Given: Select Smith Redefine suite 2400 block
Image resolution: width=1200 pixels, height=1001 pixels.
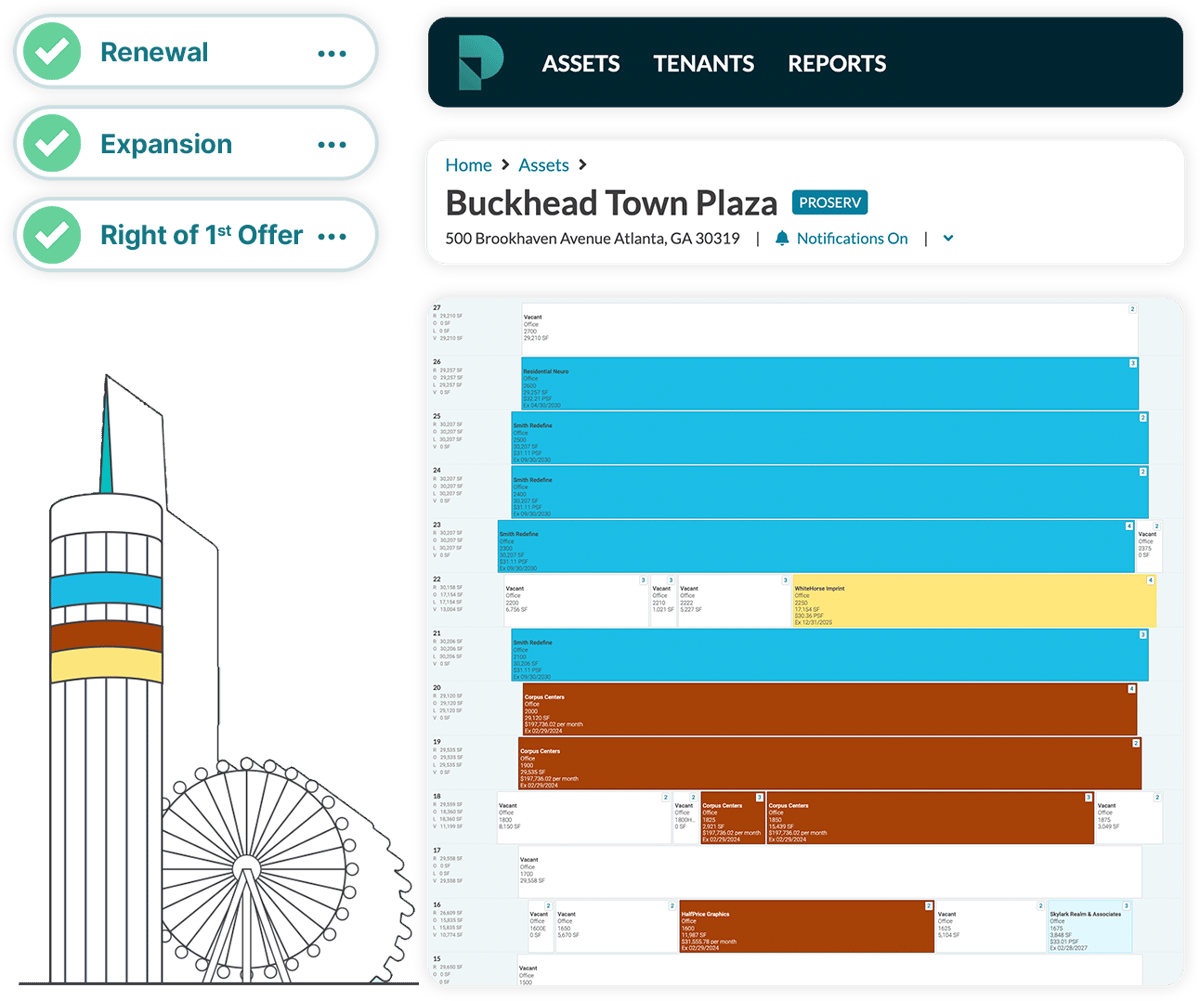Looking at the screenshot, I should (830, 491).
